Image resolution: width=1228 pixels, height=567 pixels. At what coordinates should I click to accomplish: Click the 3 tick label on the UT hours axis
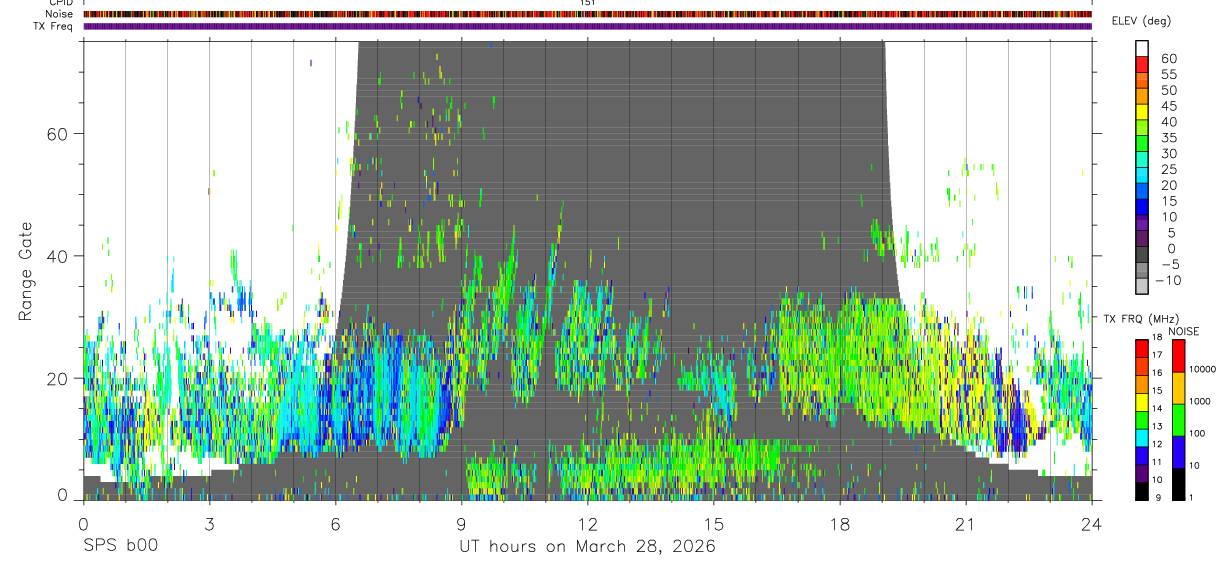click(x=209, y=524)
